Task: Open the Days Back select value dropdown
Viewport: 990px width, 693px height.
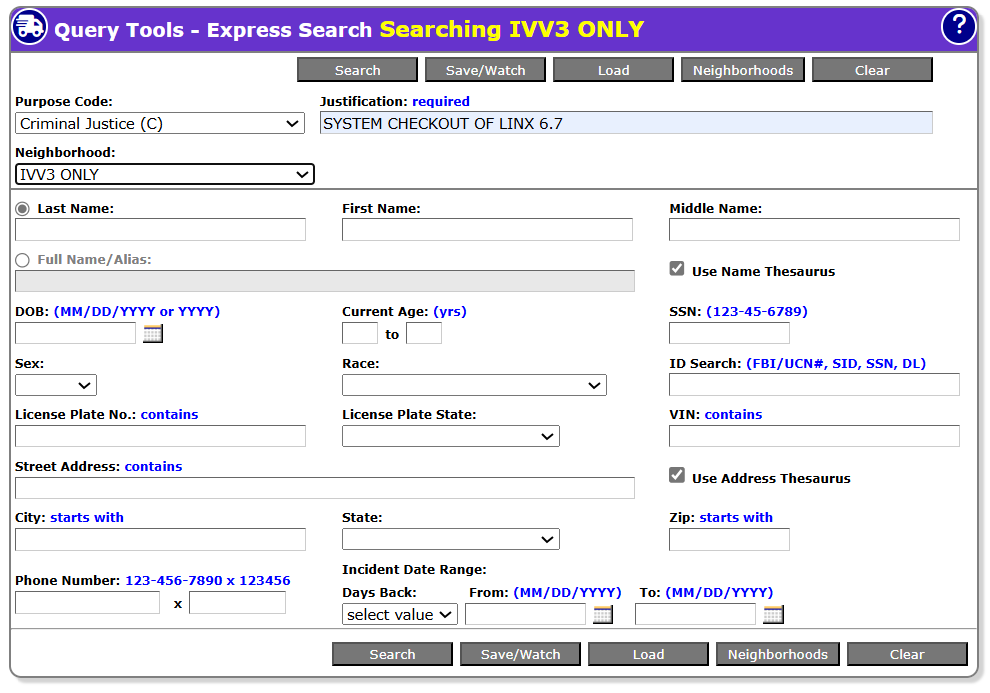Action: click(400, 615)
